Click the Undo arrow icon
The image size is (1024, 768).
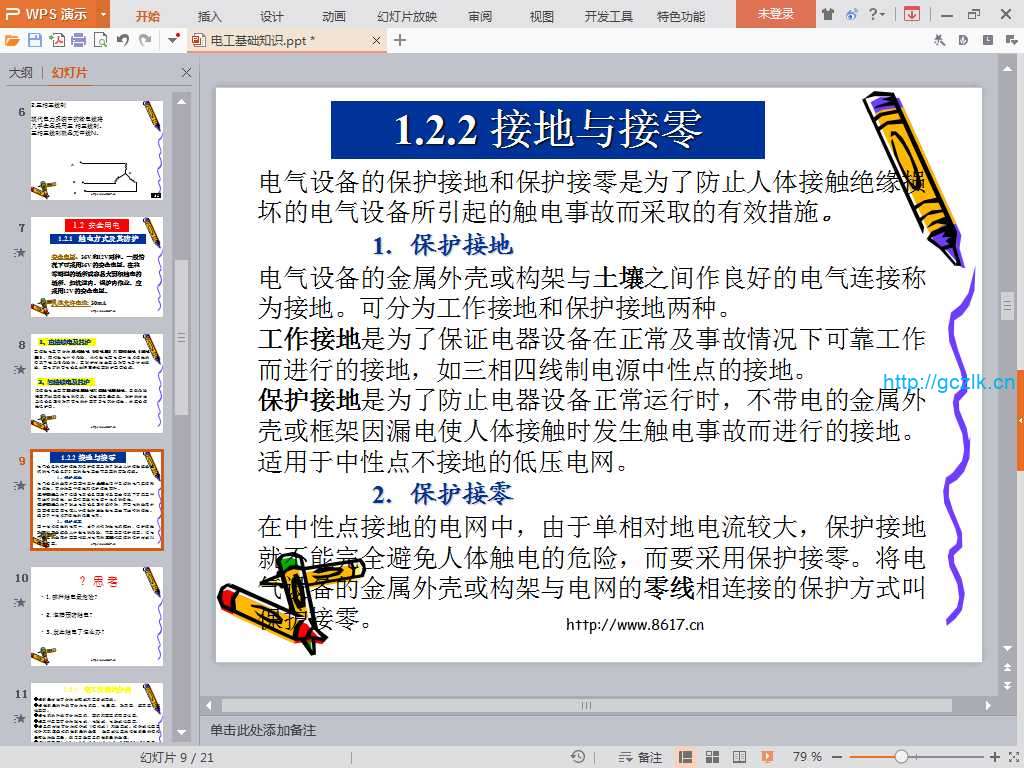click(x=123, y=40)
